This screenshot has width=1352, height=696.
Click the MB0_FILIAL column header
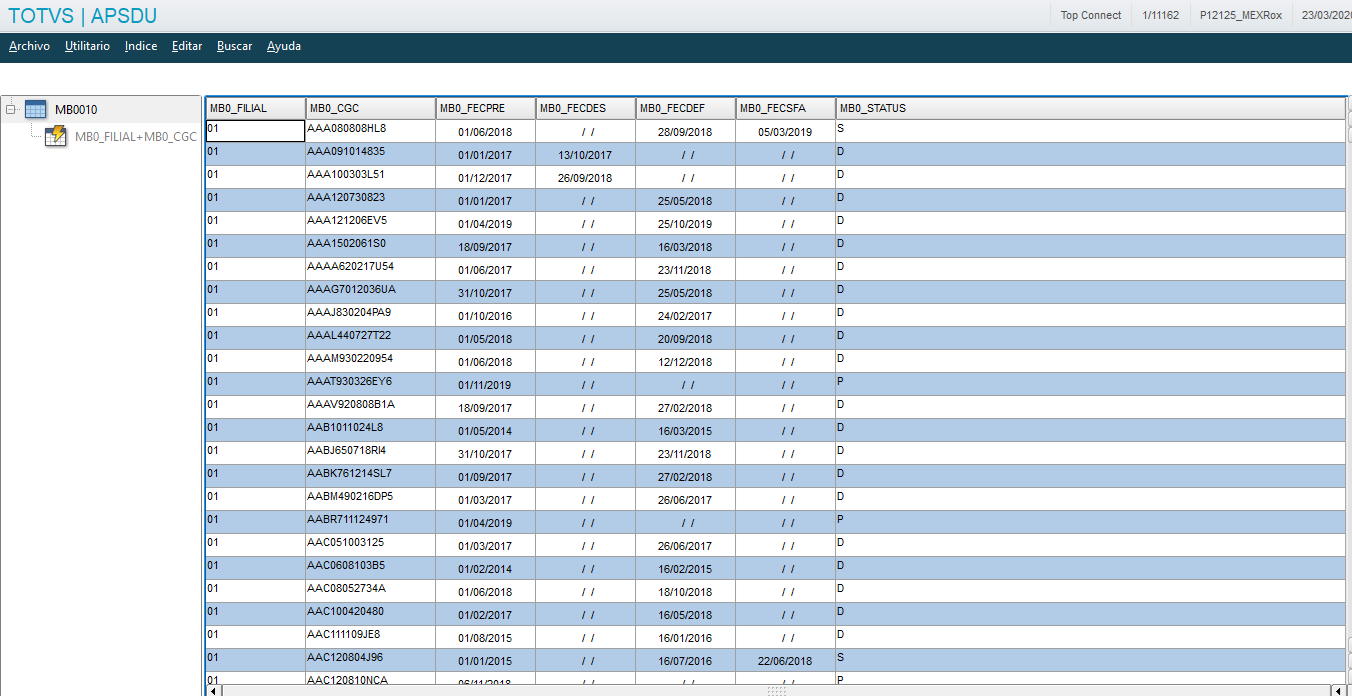pos(255,108)
